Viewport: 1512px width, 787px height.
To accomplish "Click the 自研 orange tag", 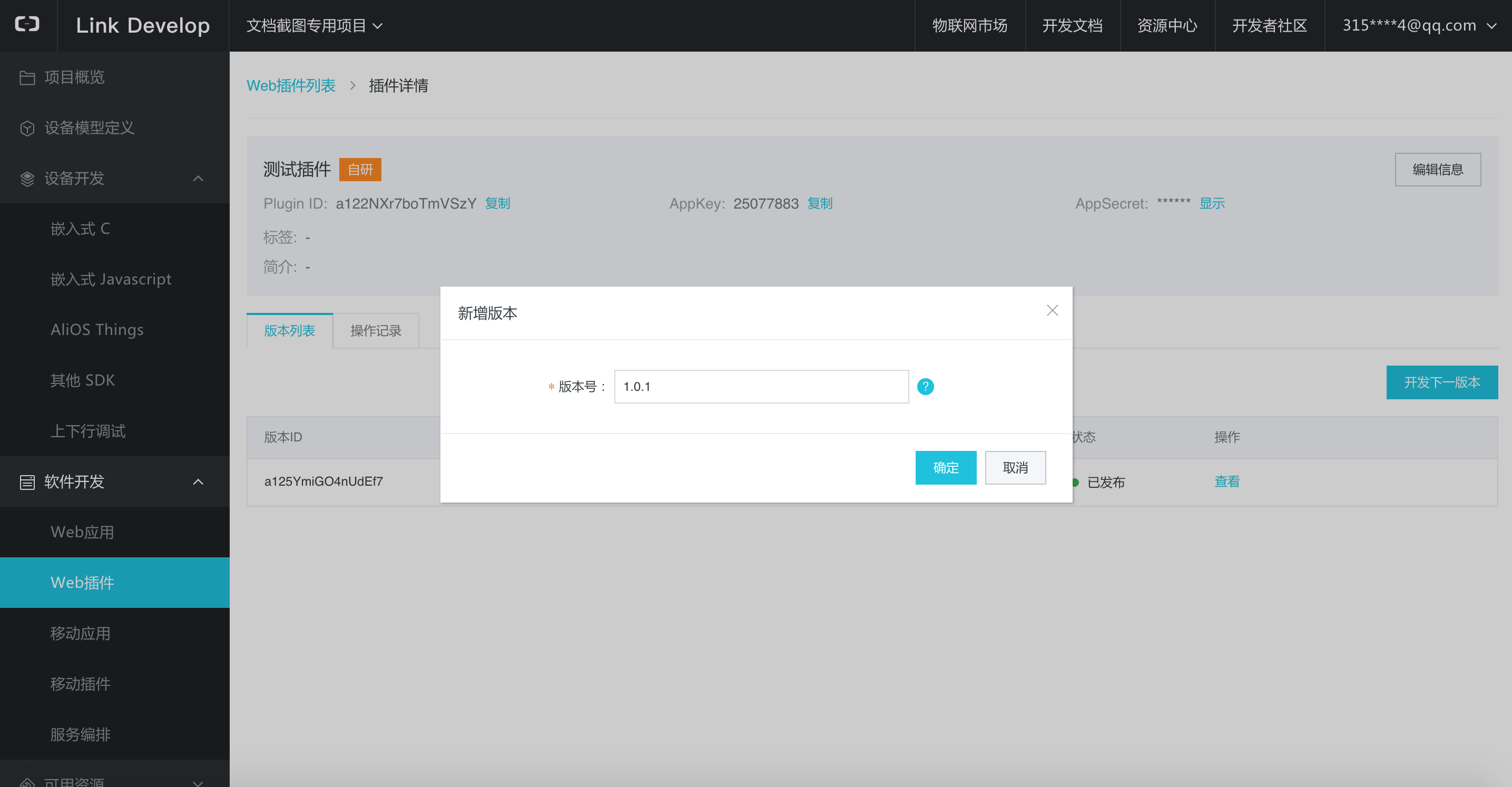I will click(360, 170).
